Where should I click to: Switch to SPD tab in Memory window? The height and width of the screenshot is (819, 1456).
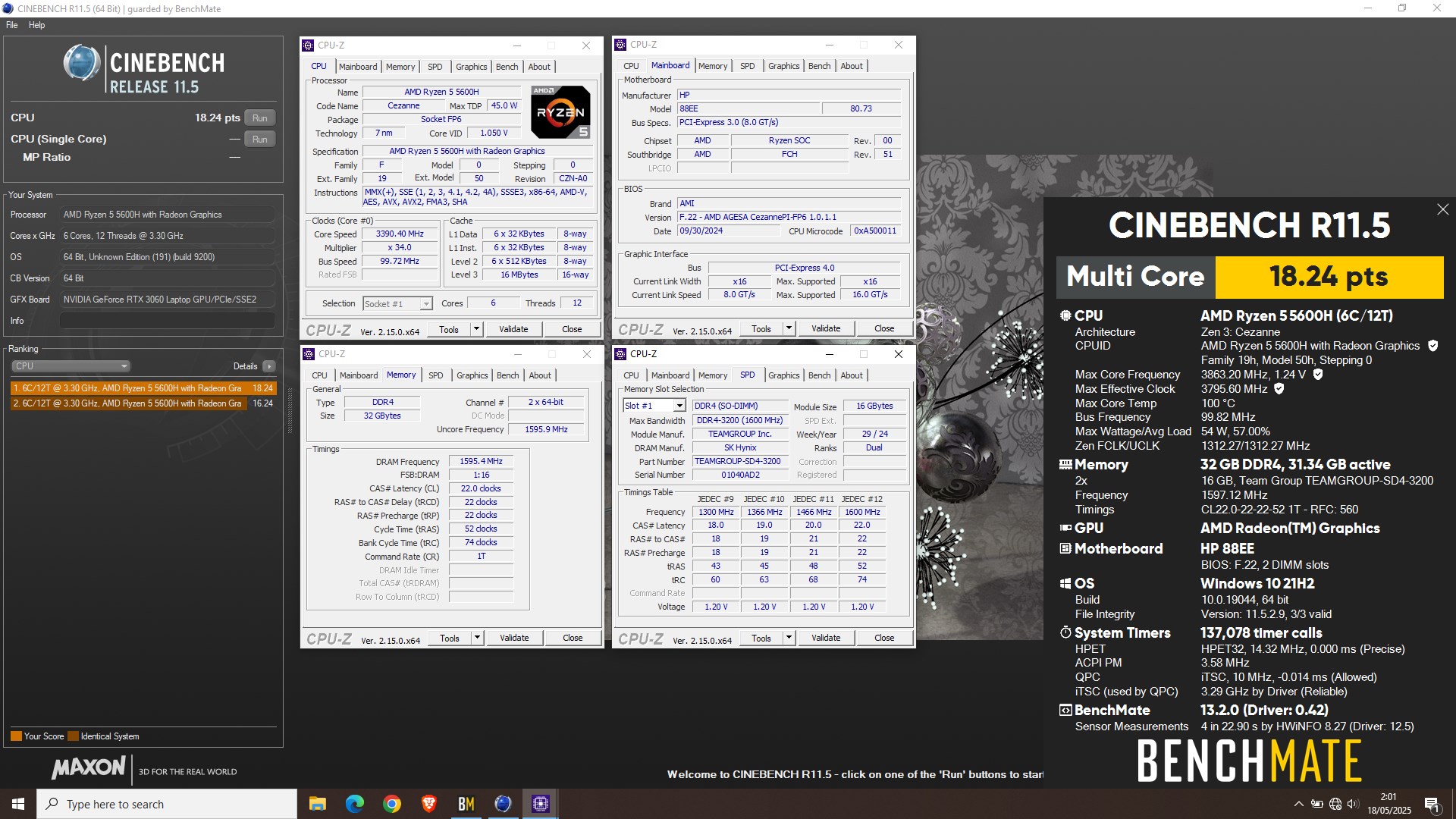coord(435,375)
